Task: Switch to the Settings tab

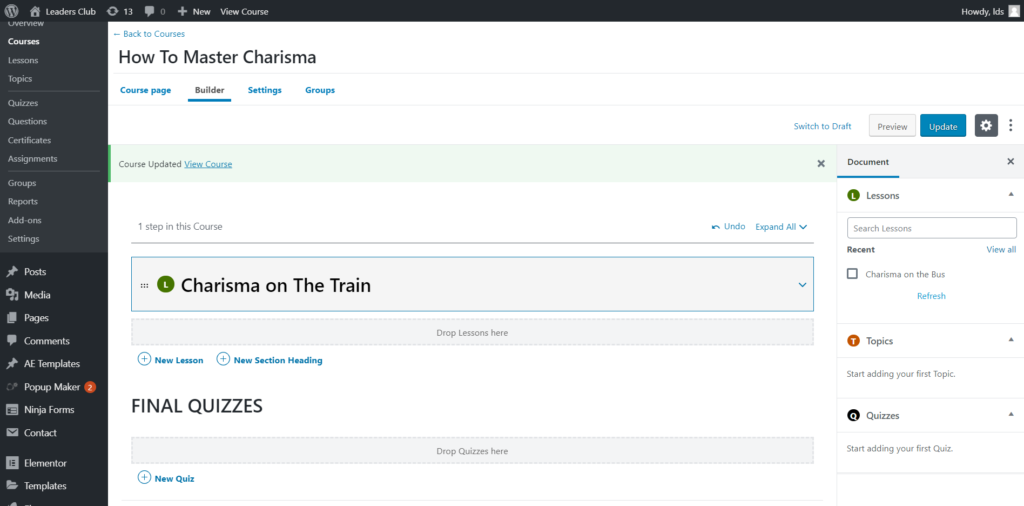Action: 264,90
